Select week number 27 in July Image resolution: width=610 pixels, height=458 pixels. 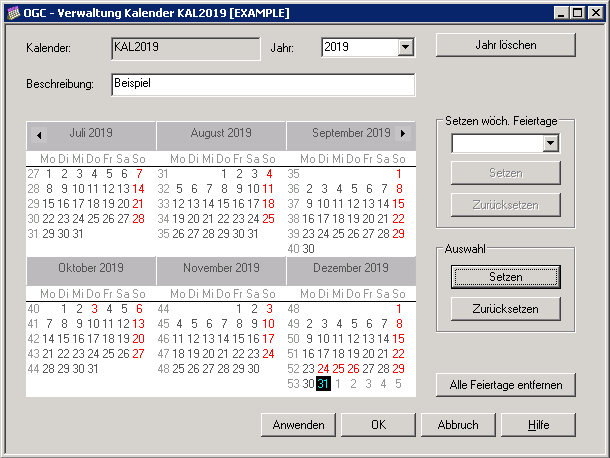33,174
